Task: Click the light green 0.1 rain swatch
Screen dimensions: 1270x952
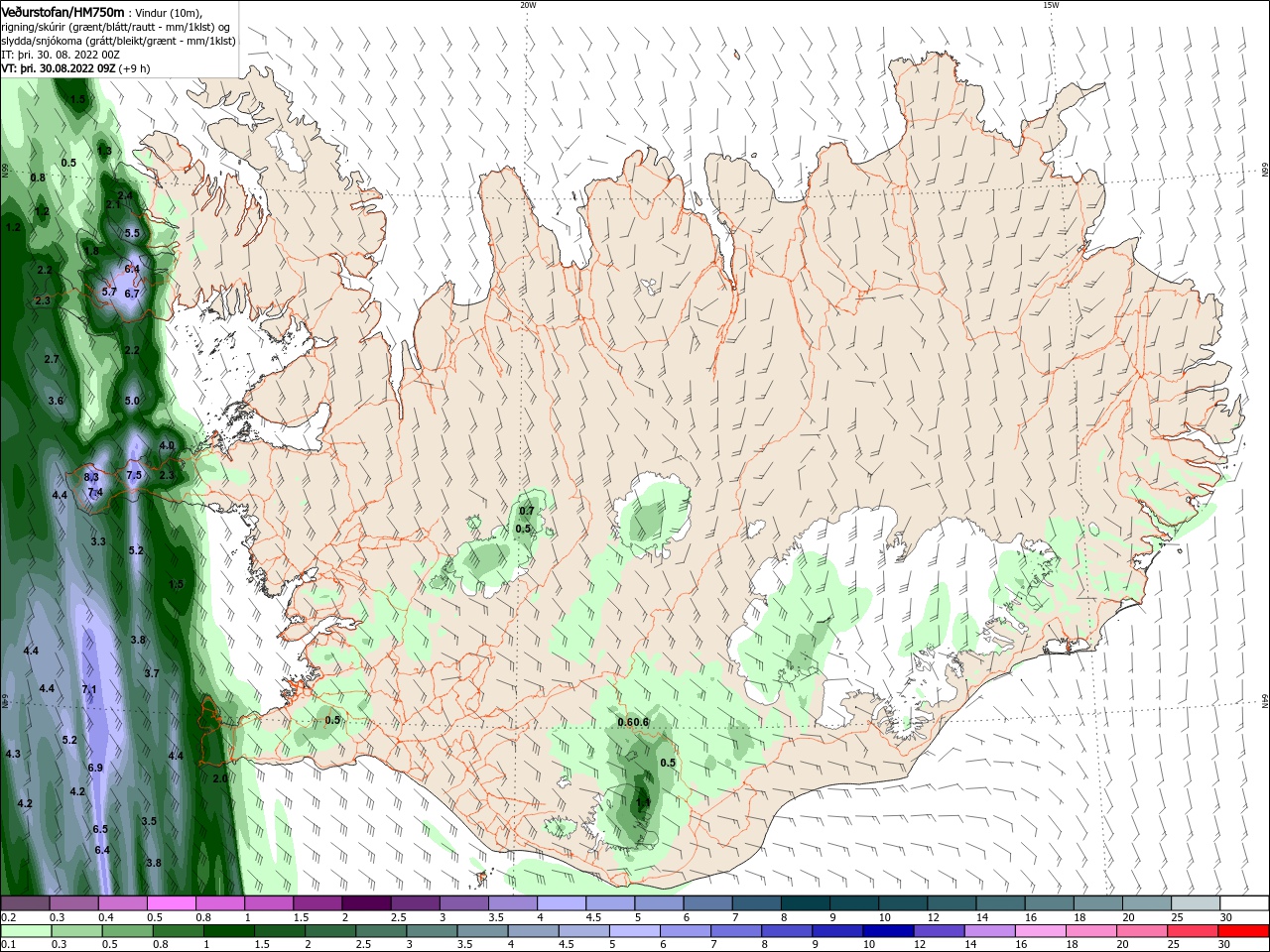Action: pos(27,931)
